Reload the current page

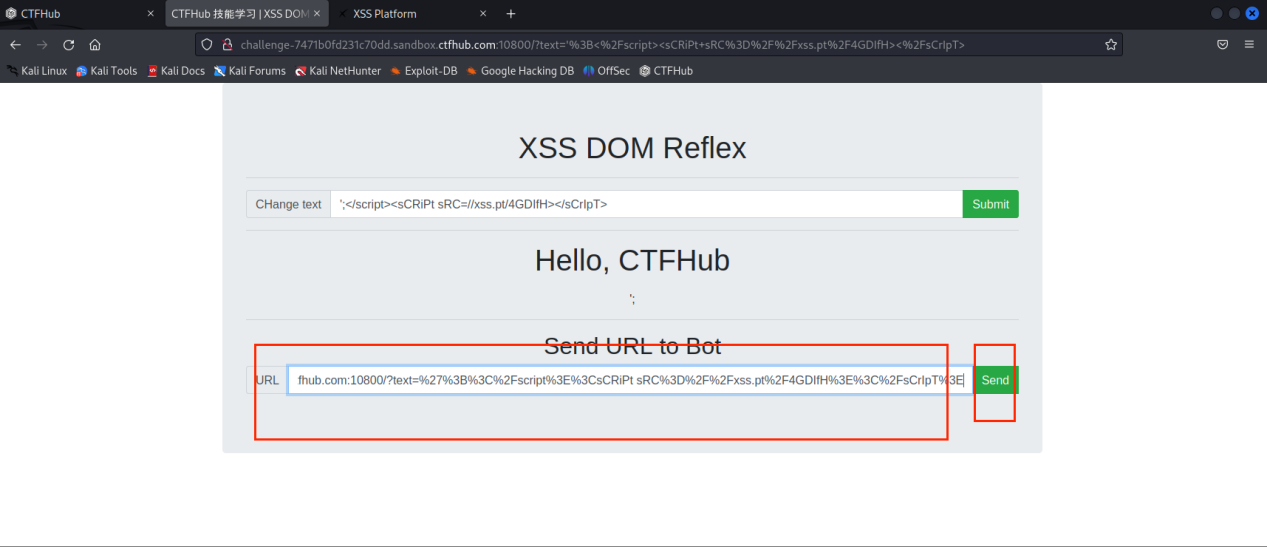point(69,45)
